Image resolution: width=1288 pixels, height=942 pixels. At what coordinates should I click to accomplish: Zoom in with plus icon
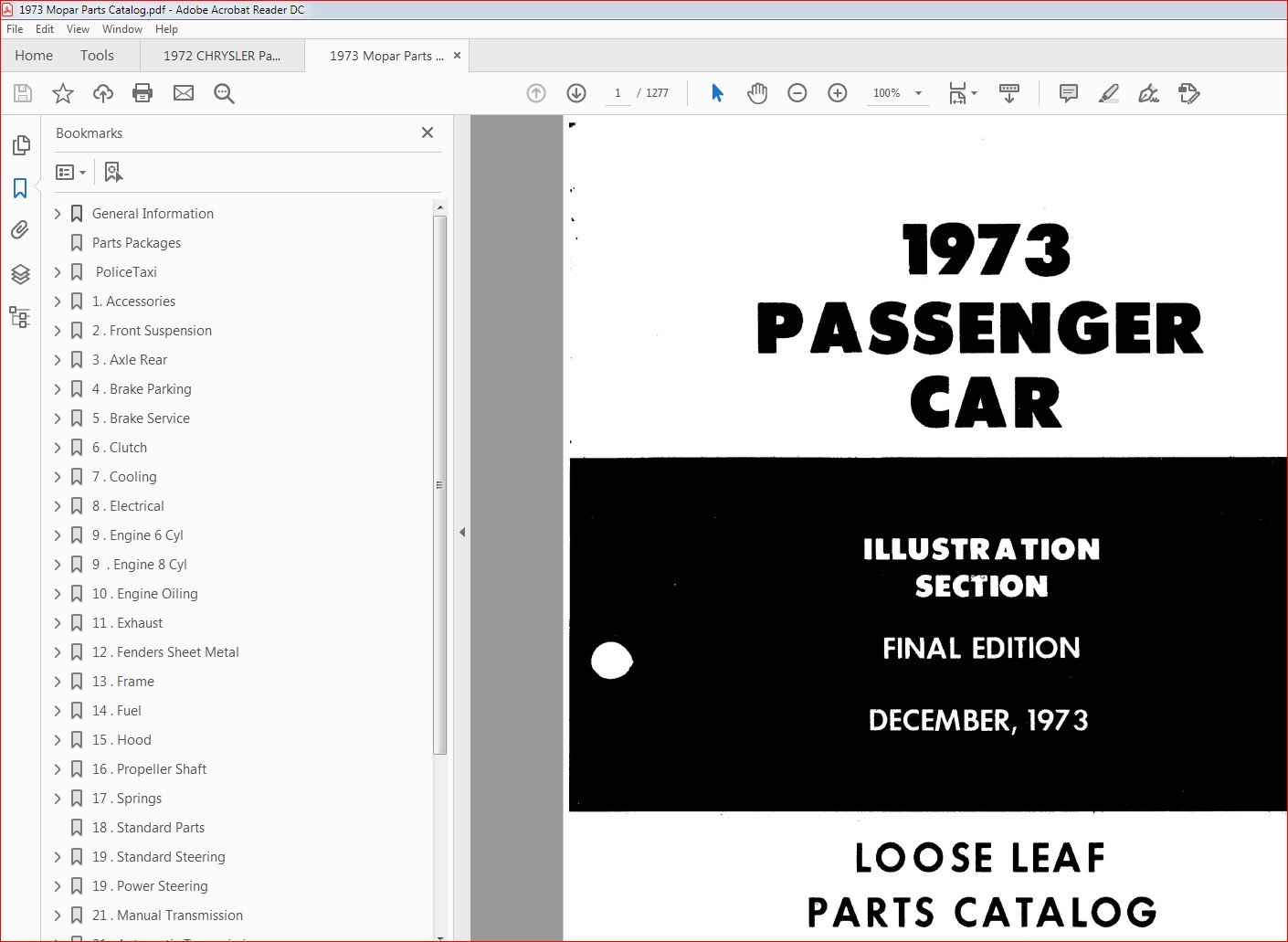(838, 93)
